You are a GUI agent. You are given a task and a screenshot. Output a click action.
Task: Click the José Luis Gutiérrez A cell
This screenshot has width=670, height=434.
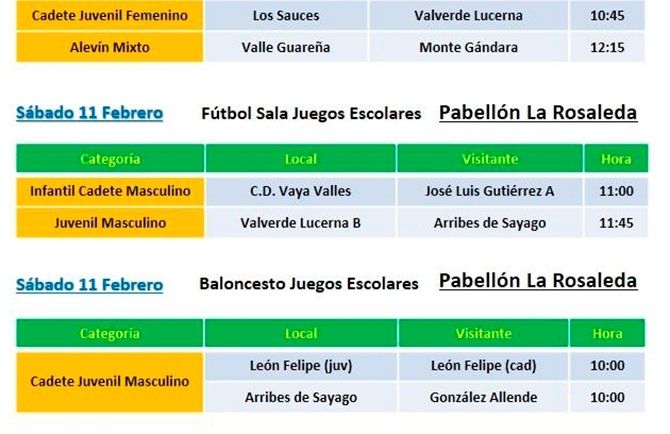(x=490, y=191)
